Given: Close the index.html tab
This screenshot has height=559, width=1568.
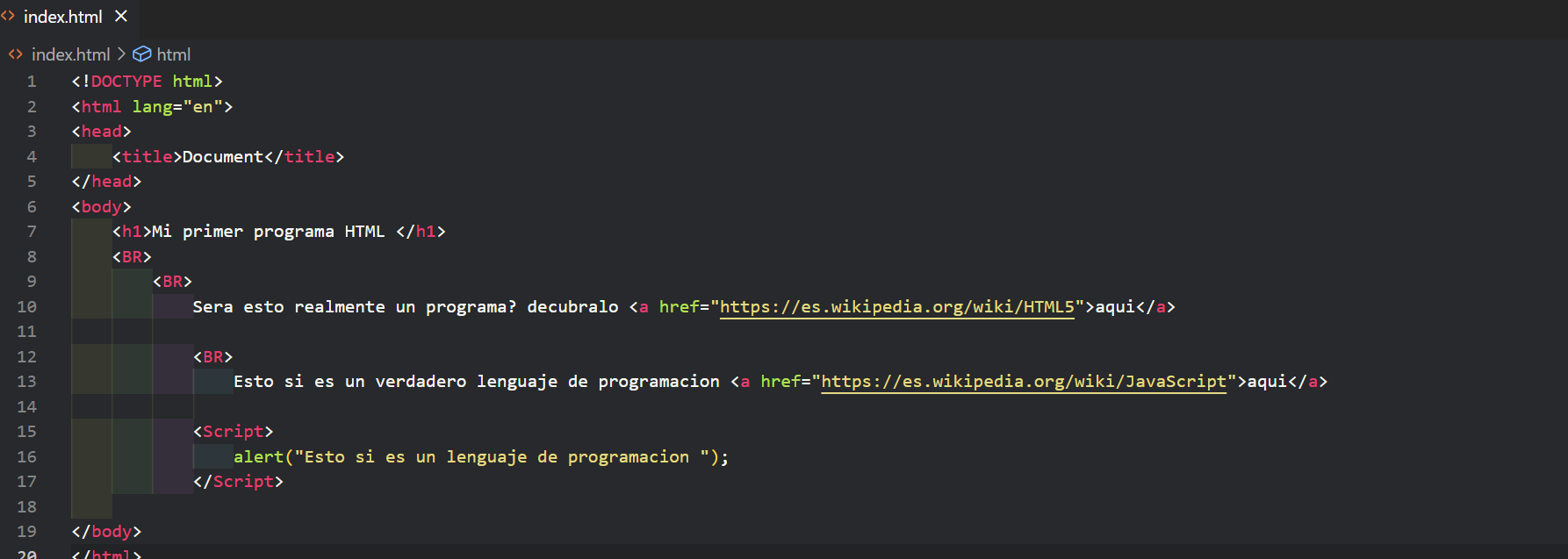Looking at the screenshot, I should [121, 17].
